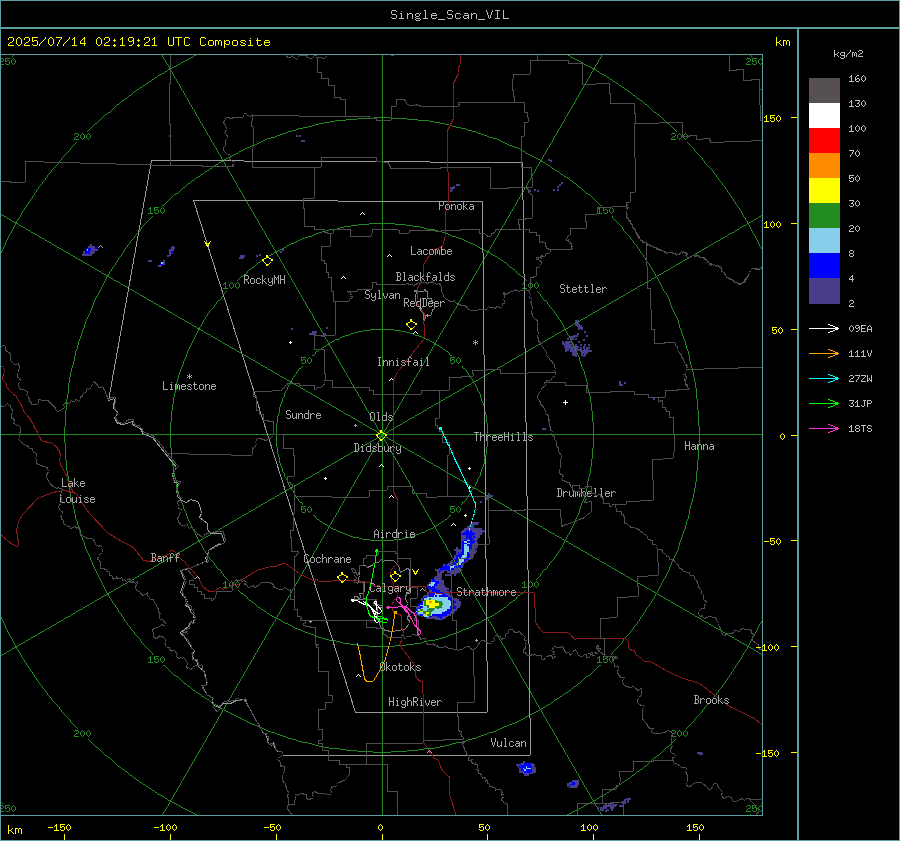Select the orange arrow for track 111V
Screen dimensions: 900x841
click(x=824, y=354)
